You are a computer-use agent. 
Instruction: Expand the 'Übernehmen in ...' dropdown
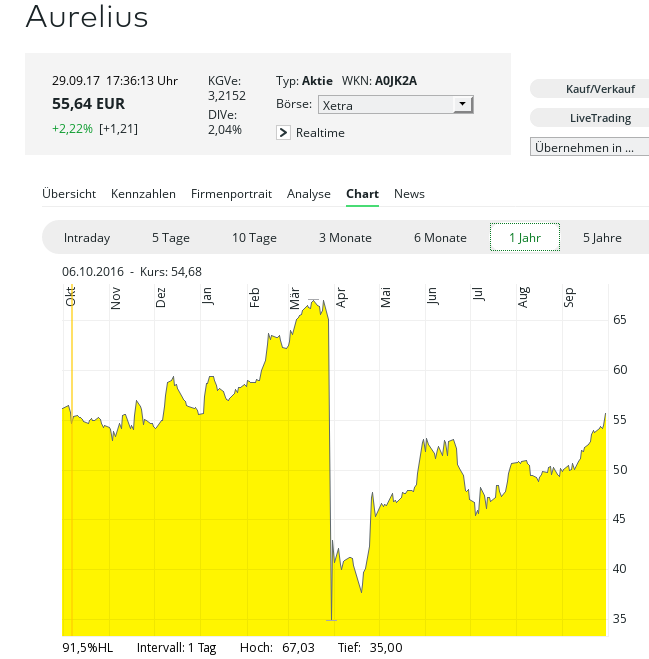[589, 147]
